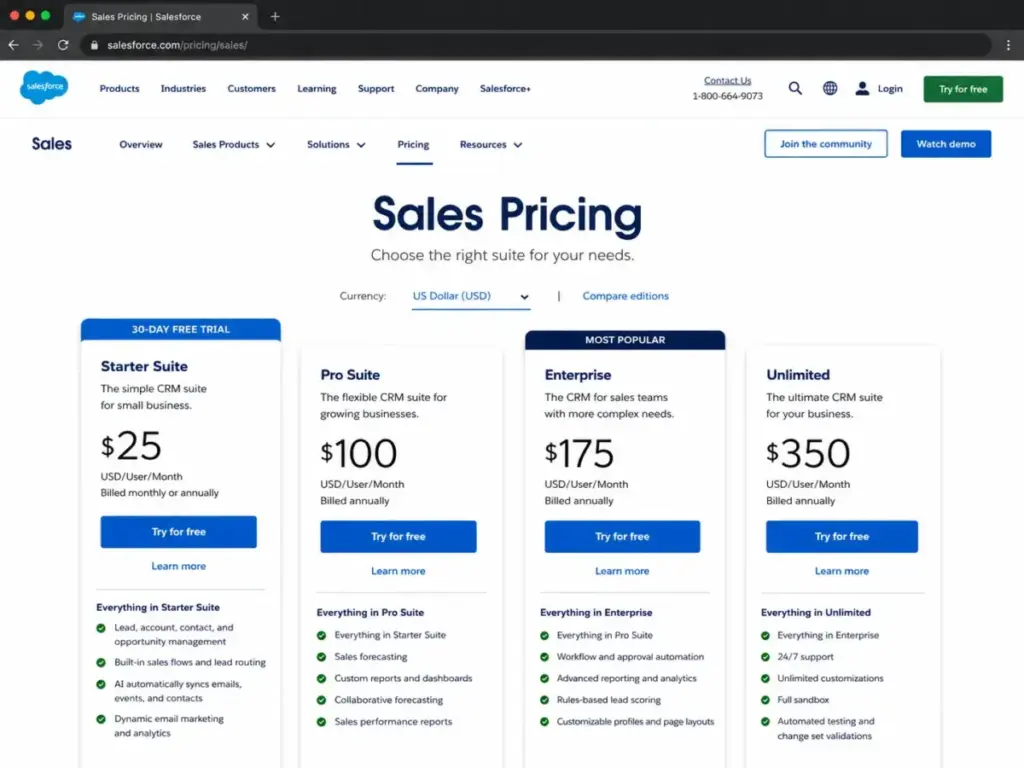Click the address bar URL
This screenshot has height=768, width=1024.
point(177,45)
